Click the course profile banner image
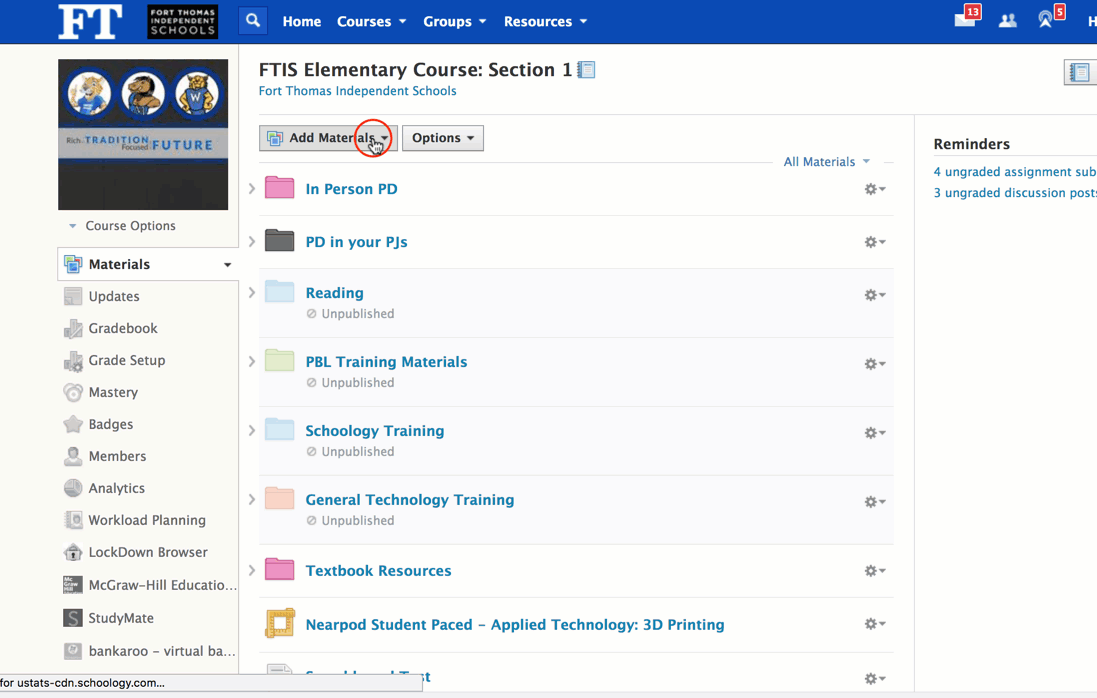This screenshot has width=1097, height=698. [143, 134]
